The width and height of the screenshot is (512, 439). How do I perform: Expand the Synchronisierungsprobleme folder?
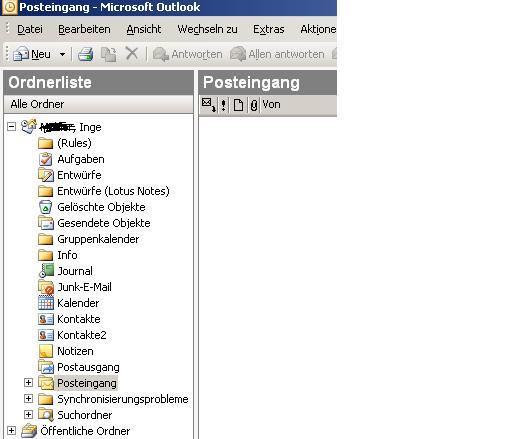click(x=28, y=398)
